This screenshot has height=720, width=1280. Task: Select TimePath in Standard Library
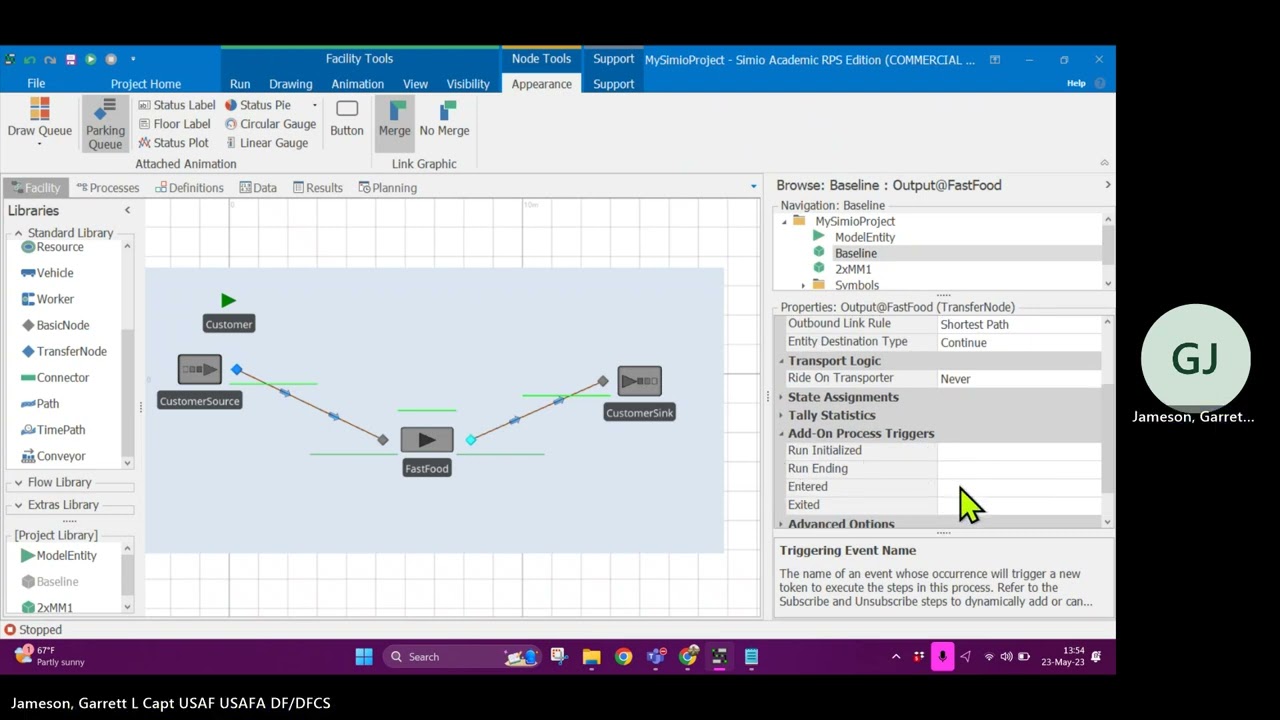pyautogui.click(x=52, y=430)
